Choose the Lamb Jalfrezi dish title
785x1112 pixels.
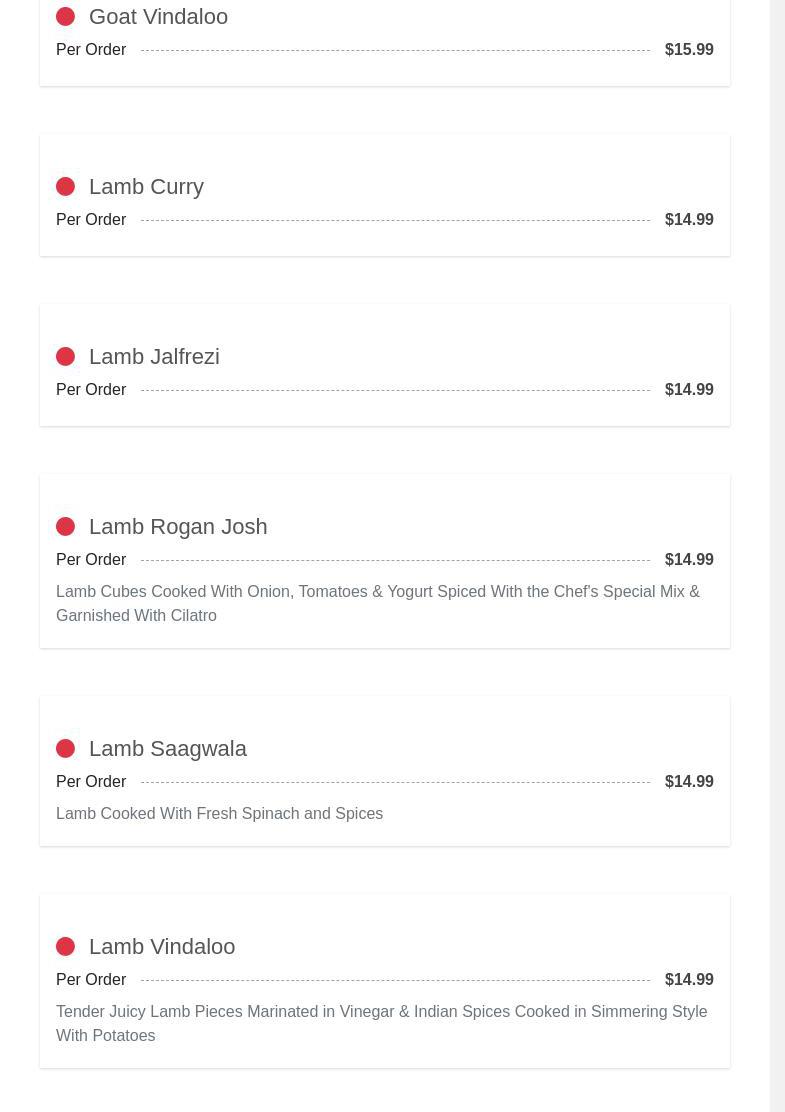tap(154, 357)
